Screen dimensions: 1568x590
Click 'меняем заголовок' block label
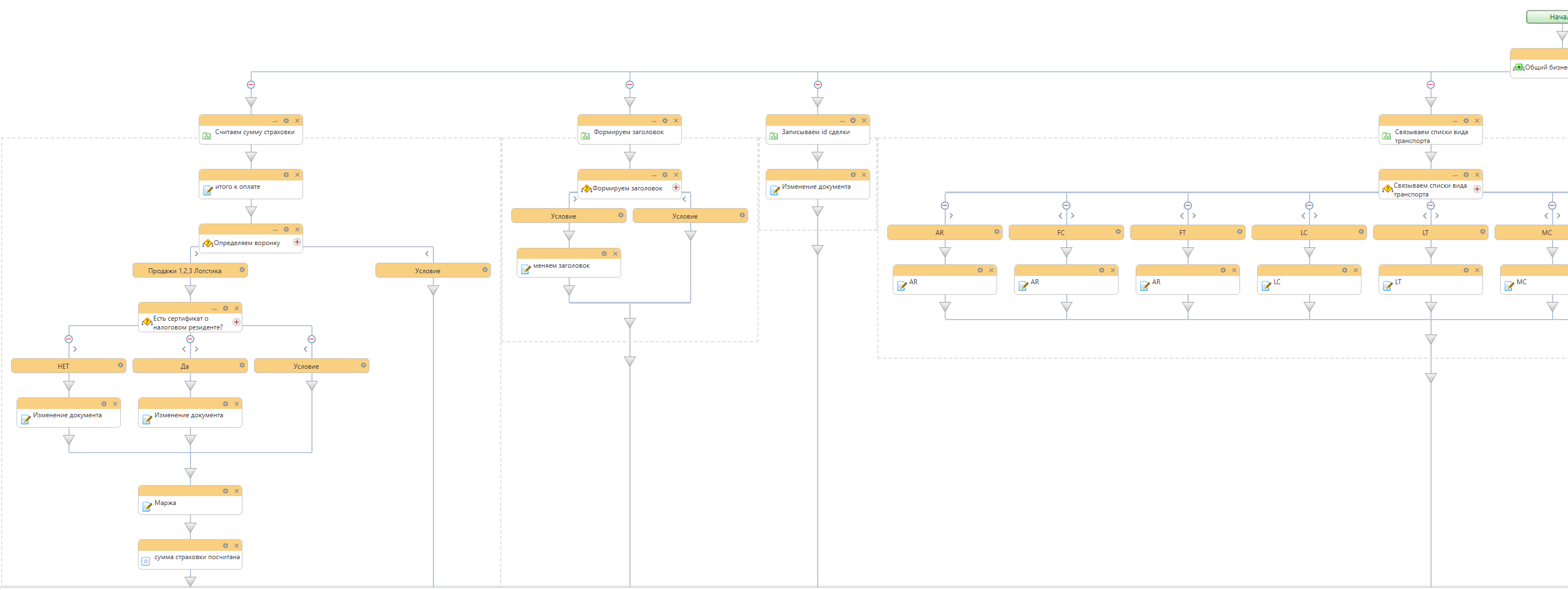tap(561, 265)
